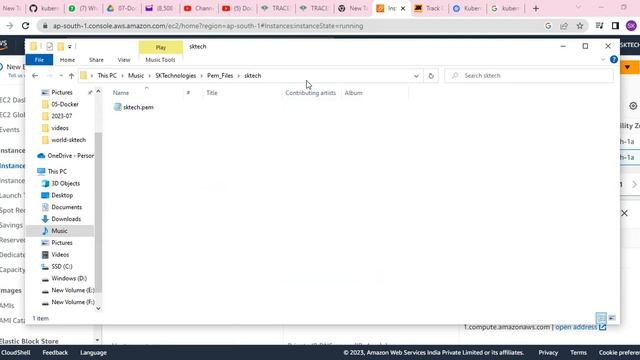Switch to the GitHub browser tab

44,9
